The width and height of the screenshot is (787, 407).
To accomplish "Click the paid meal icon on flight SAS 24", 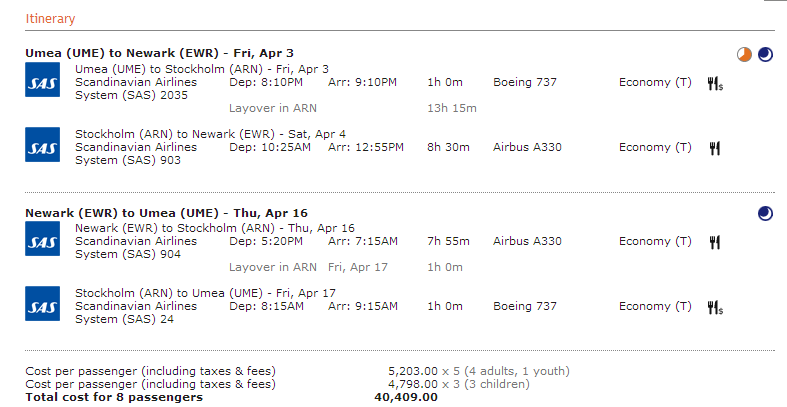I will [715, 307].
